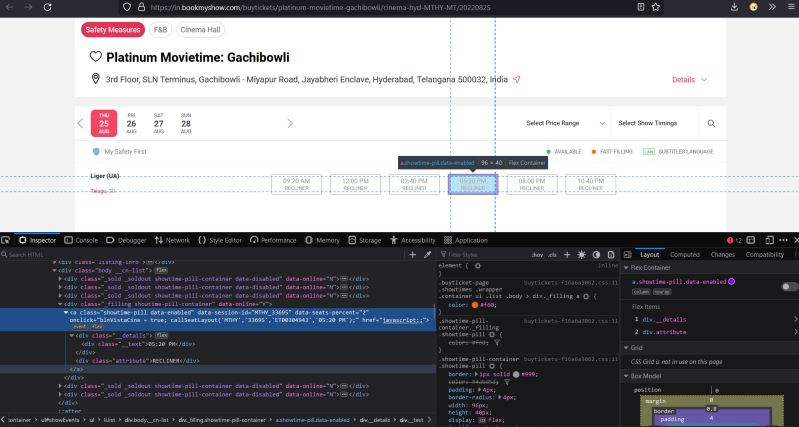The image size is (799, 427).
Task: Click the Safety Measures pill button
Action: [x=113, y=30]
